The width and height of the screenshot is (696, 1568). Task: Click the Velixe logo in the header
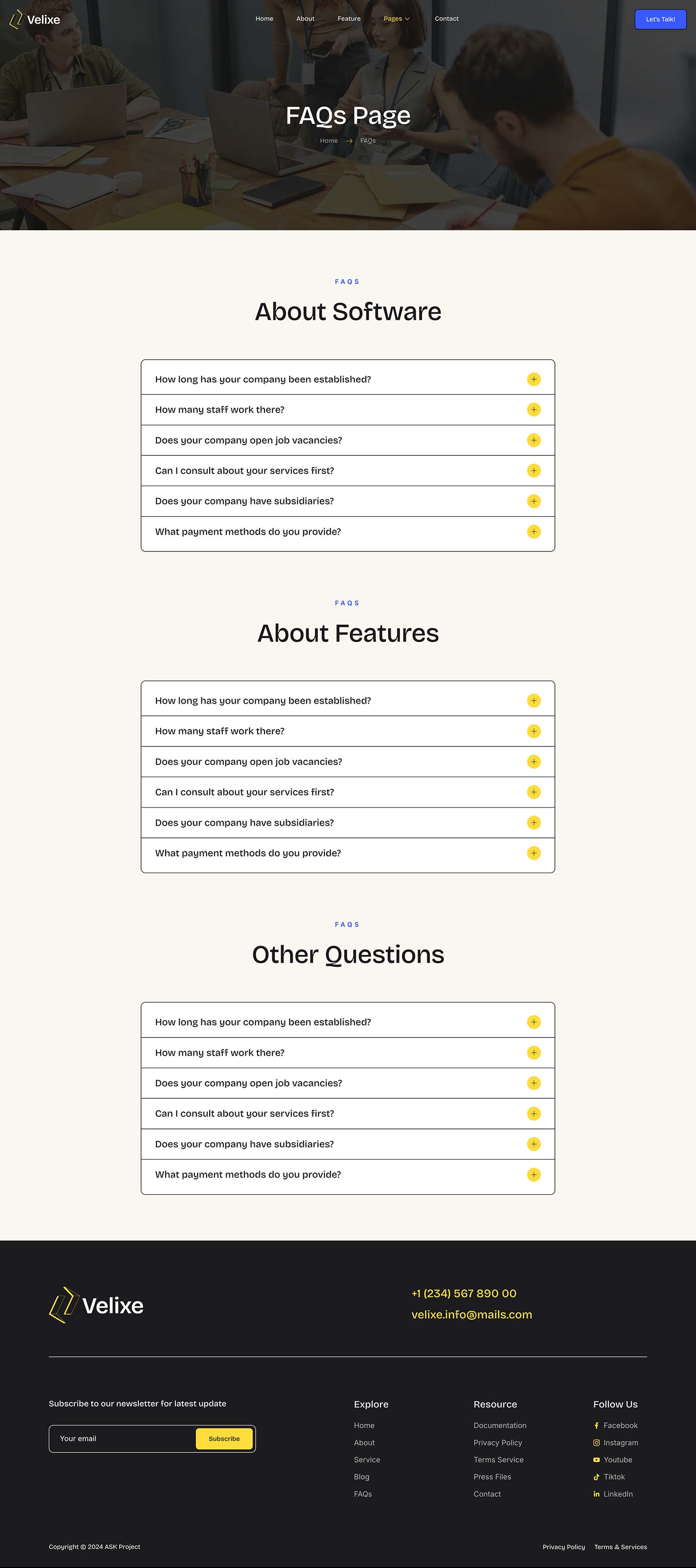tap(35, 19)
